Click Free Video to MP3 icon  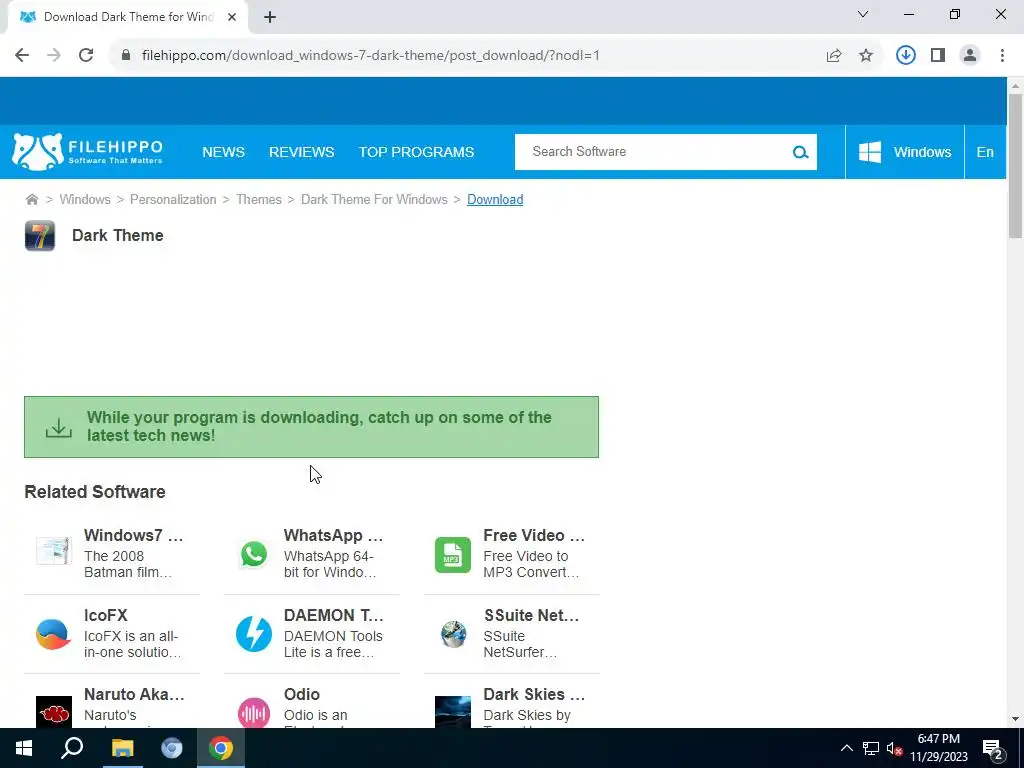click(x=453, y=554)
